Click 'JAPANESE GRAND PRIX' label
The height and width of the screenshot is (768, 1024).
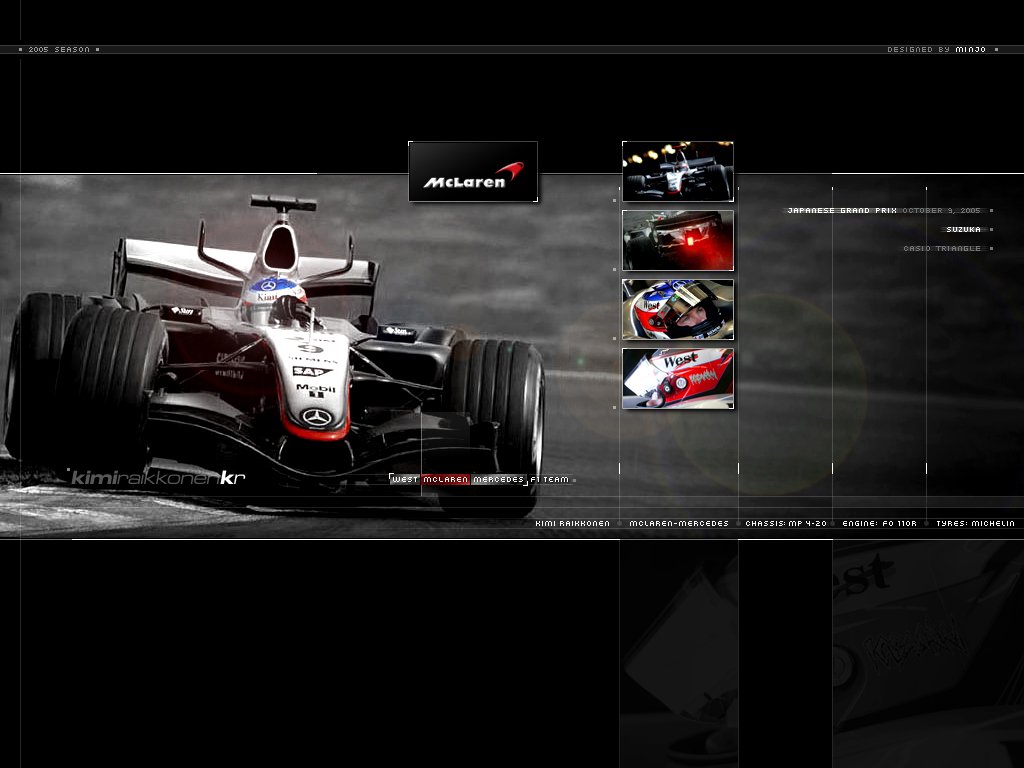pyautogui.click(x=842, y=211)
